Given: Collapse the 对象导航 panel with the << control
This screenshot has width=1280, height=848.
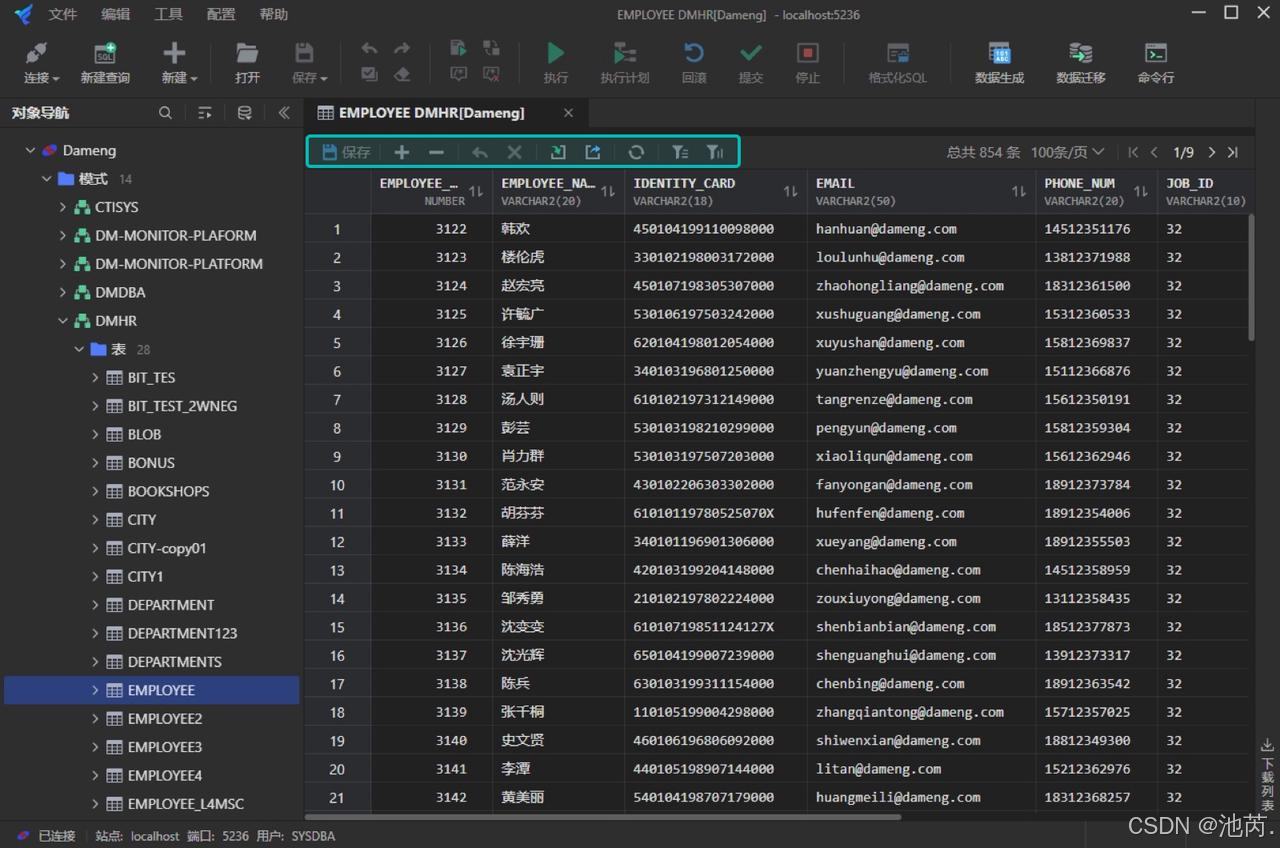Looking at the screenshot, I should (283, 112).
